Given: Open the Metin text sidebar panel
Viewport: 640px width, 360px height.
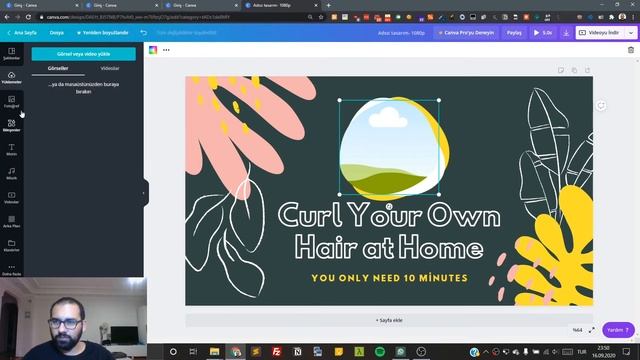Looking at the screenshot, I should click(11, 149).
